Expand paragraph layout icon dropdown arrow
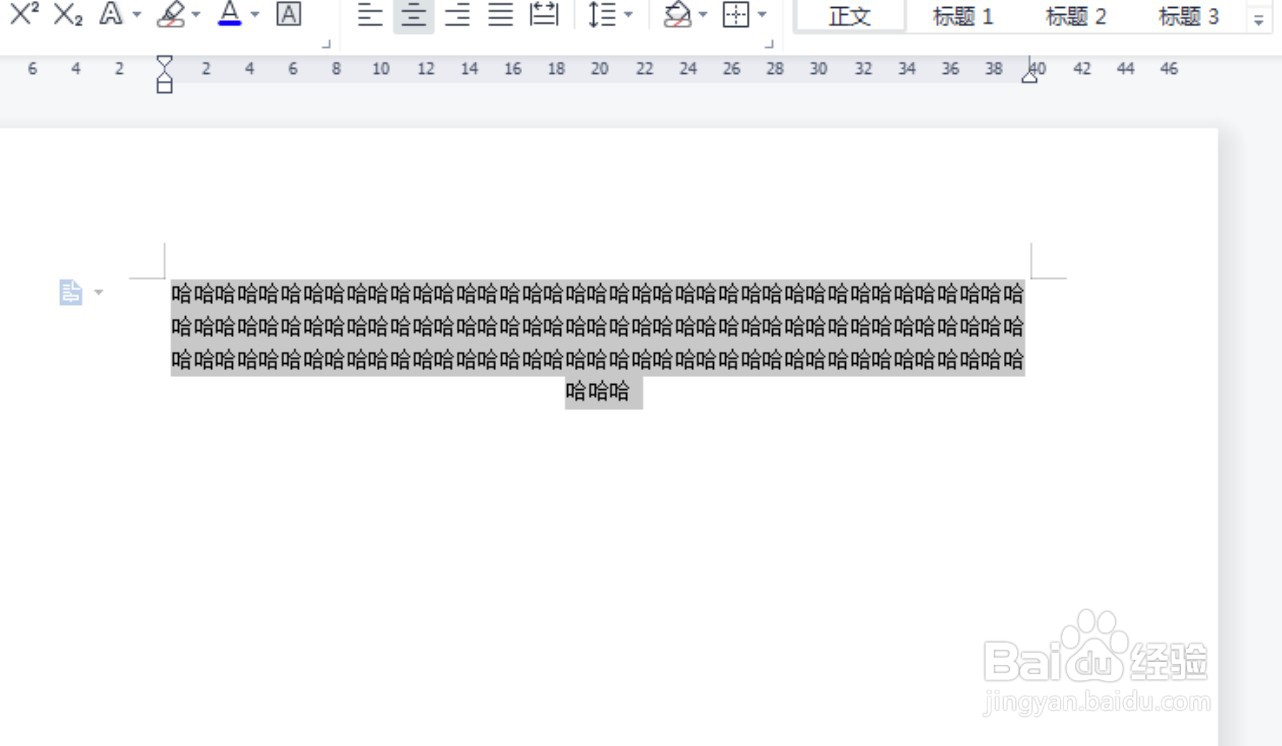This screenshot has height=746, width=1282. point(98,293)
